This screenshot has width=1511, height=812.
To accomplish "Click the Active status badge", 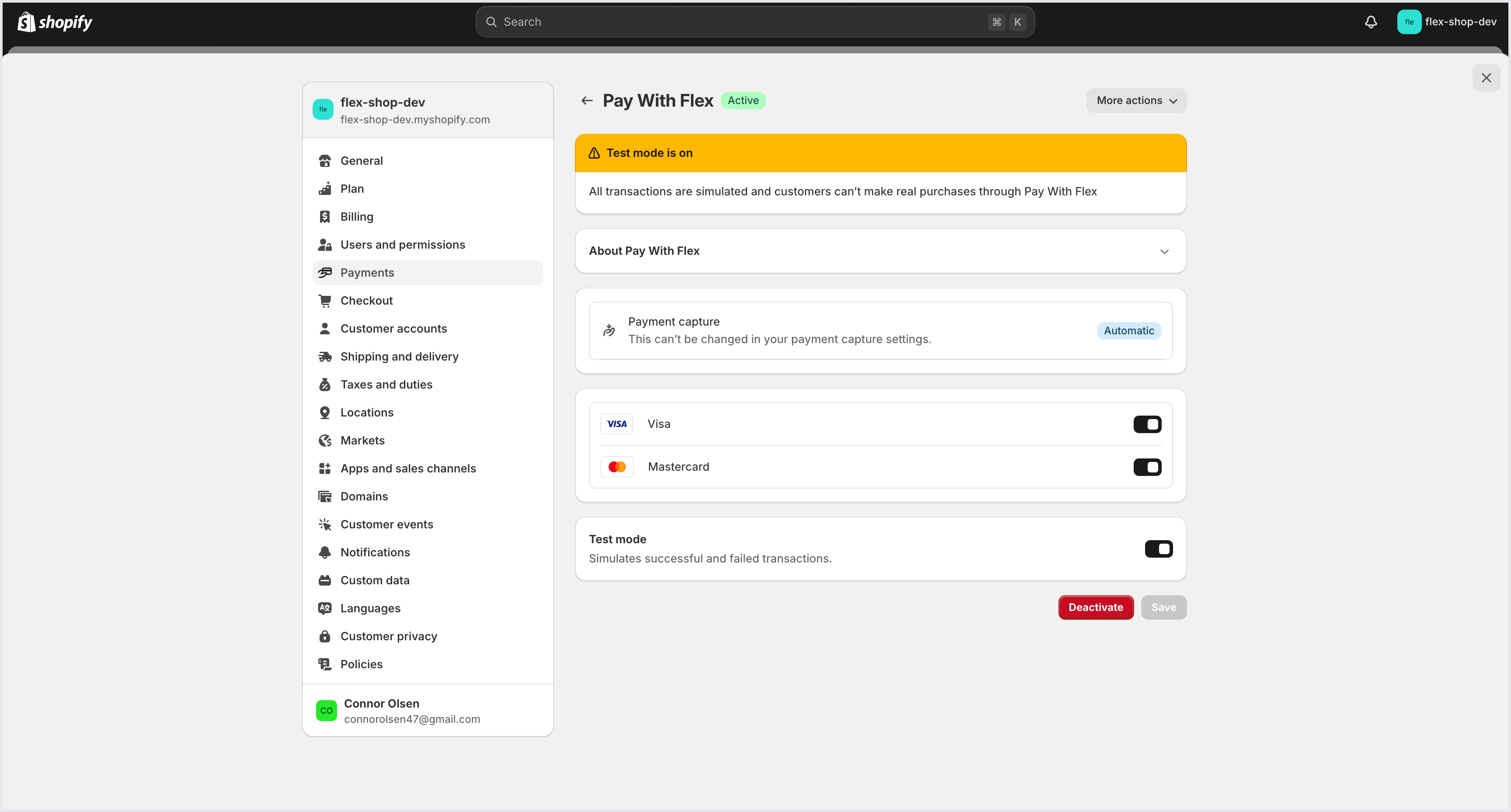I will click(x=742, y=100).
